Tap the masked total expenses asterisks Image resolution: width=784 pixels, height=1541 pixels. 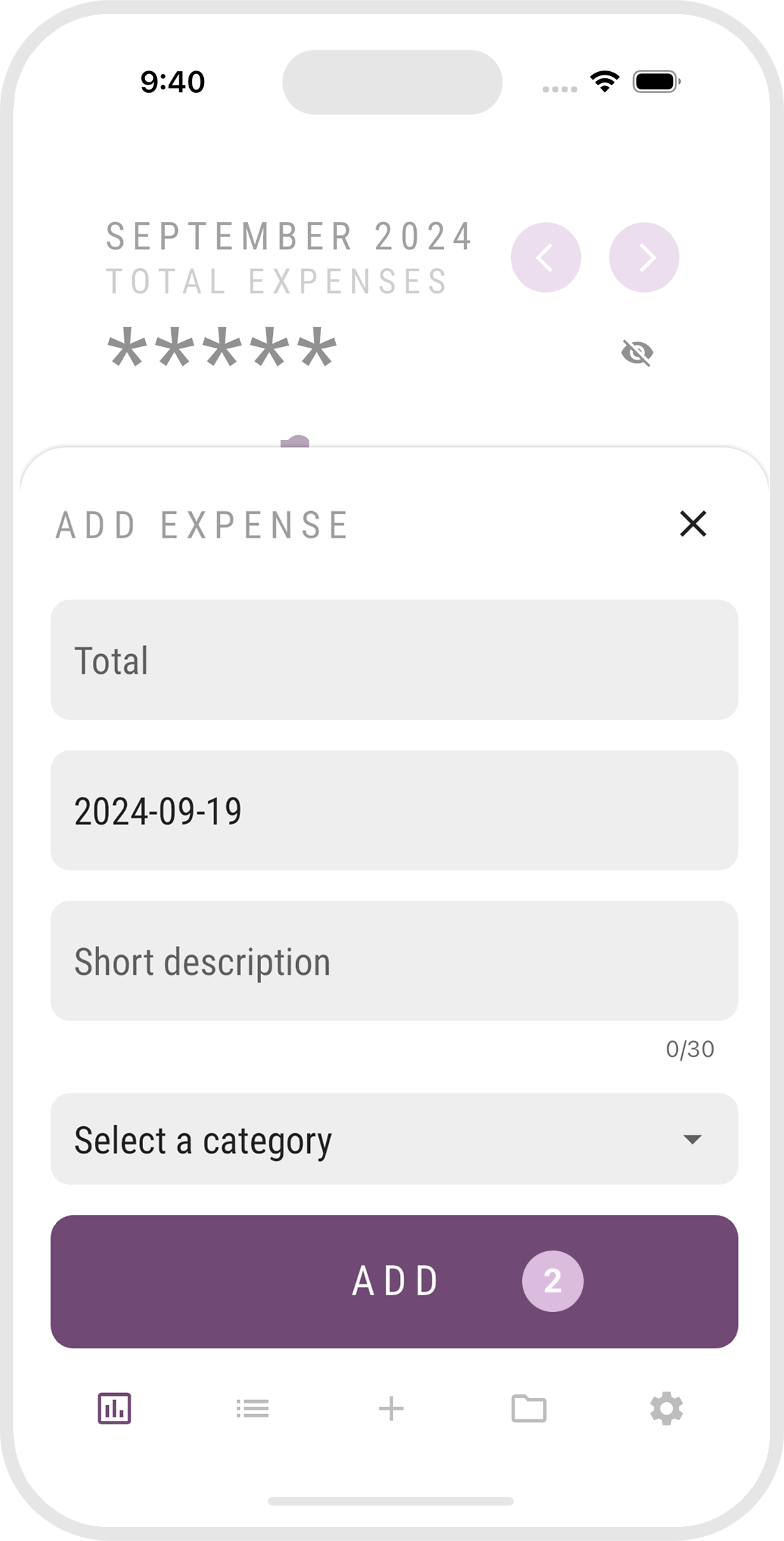click(x=221, y=349)
